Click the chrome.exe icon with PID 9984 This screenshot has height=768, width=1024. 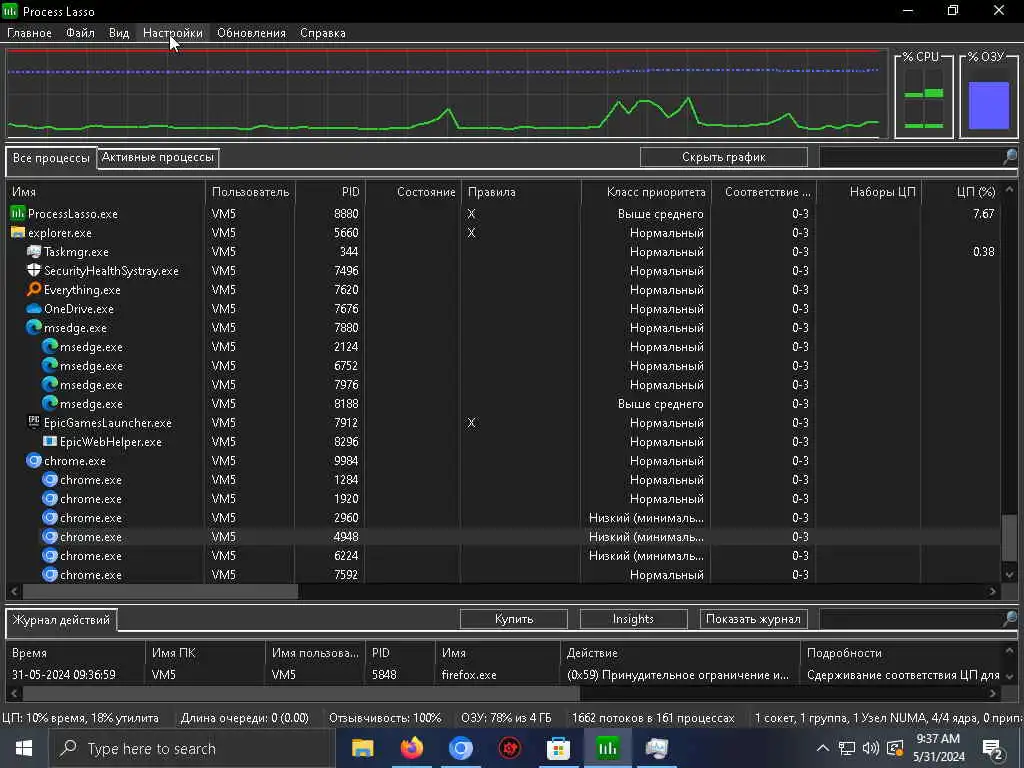click(x=34, y=460)
